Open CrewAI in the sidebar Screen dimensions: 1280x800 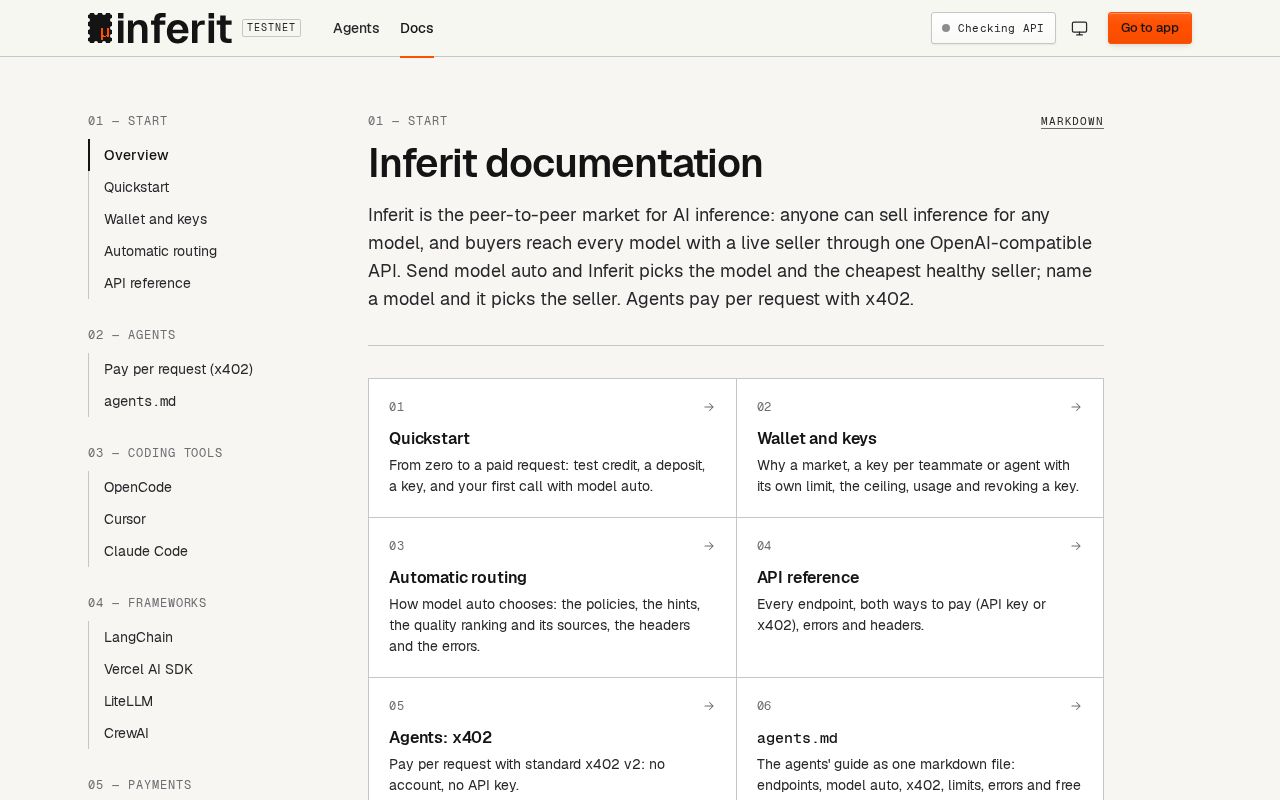pyautogui.click(x=126, y=733)
